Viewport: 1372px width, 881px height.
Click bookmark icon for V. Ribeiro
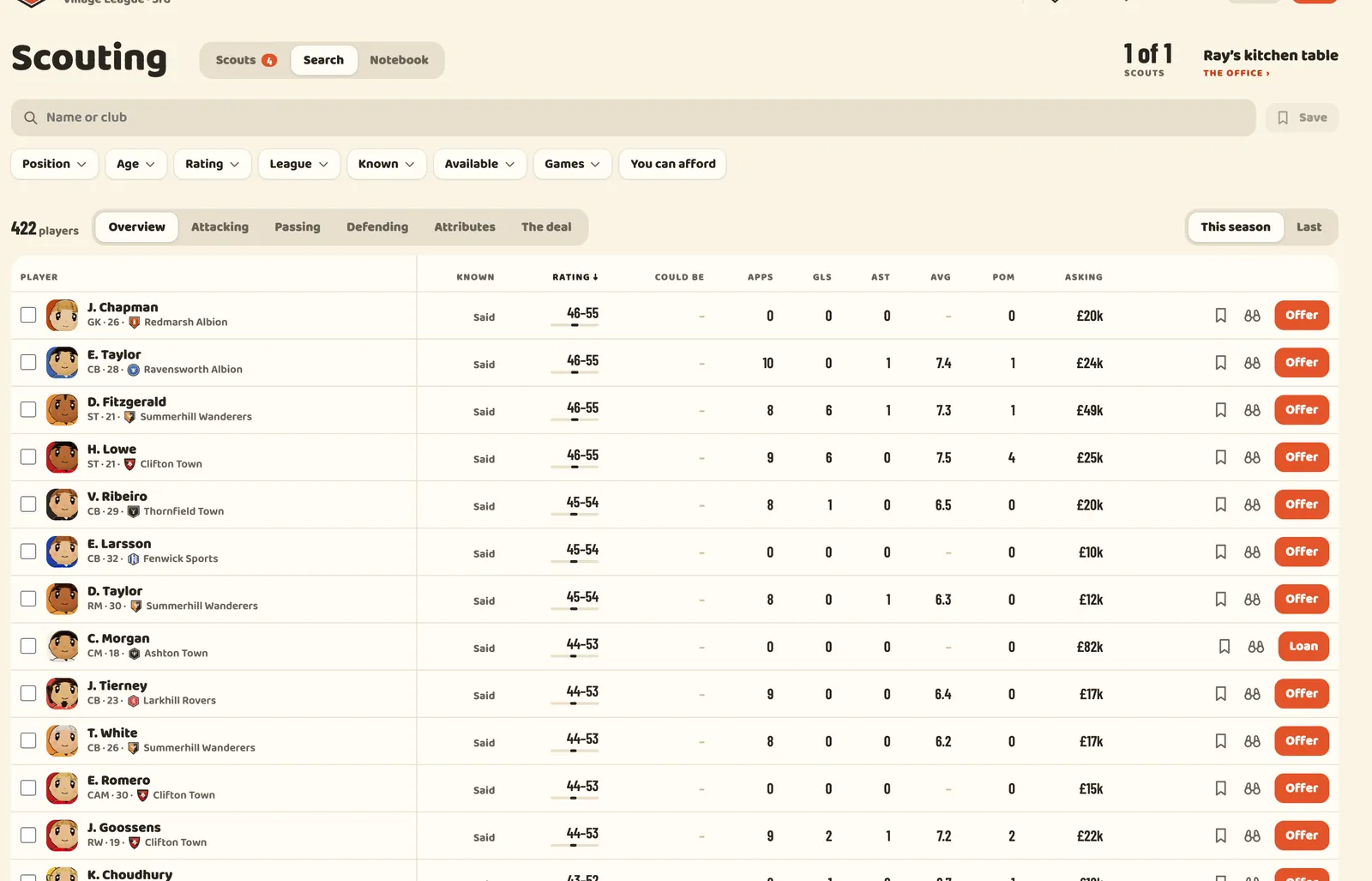click(x=1220, y=504)
